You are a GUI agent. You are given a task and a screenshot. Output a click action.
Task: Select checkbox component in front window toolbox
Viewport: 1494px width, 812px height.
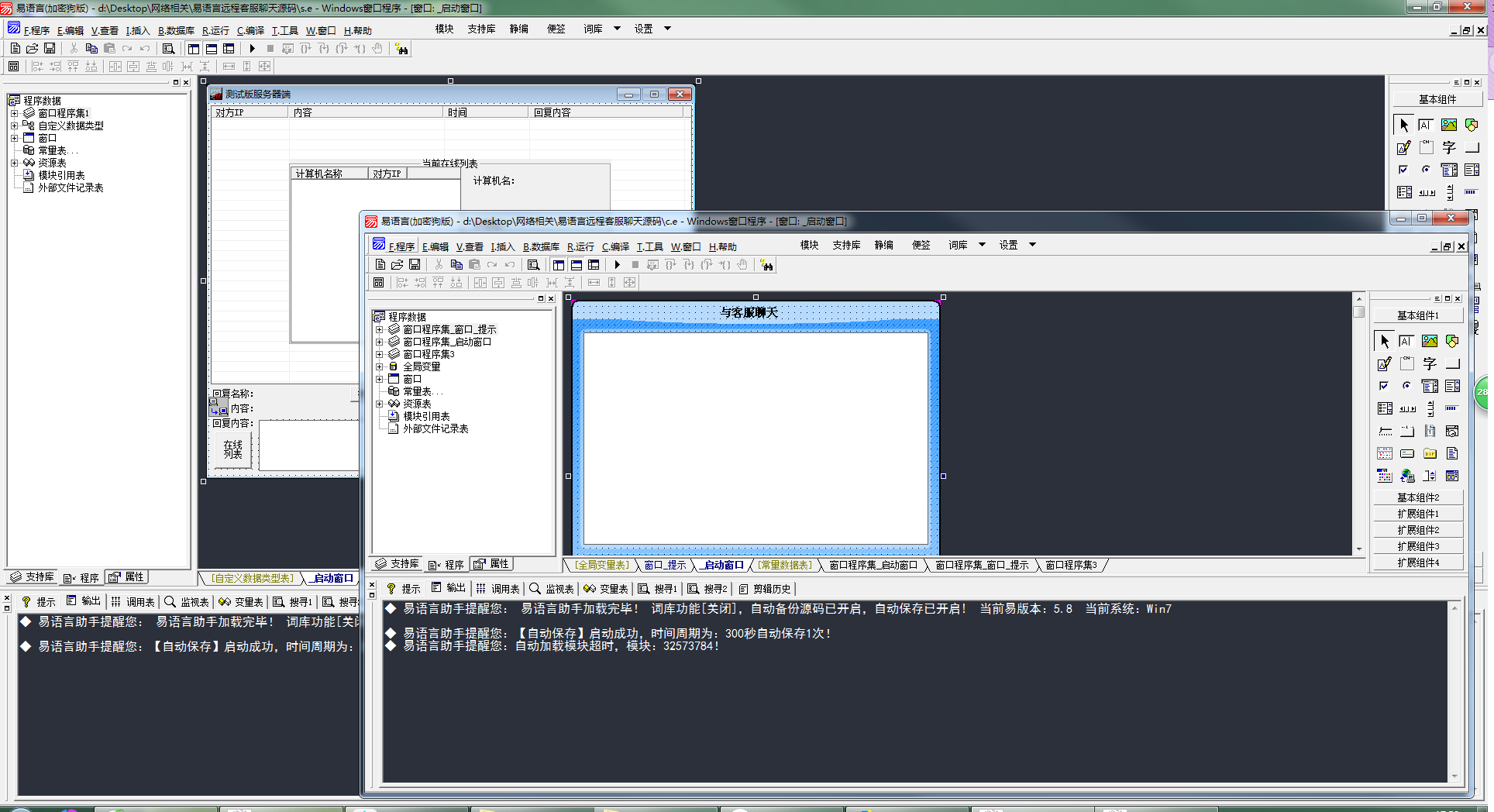click(1384, 386)
